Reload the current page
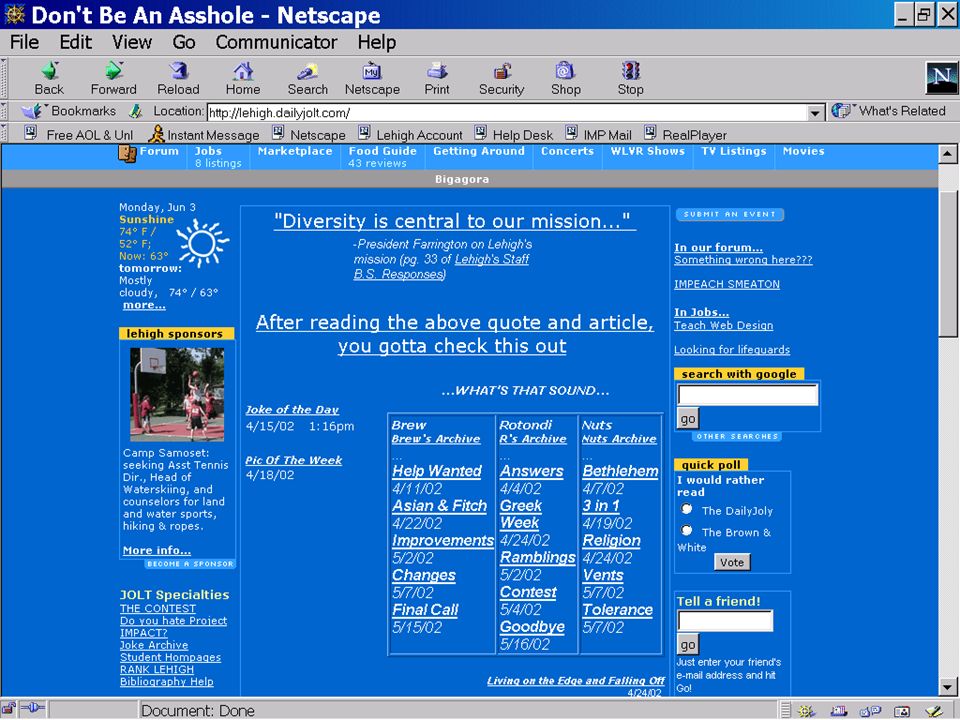Screen dimensions: 960x720 click(178, 78)
